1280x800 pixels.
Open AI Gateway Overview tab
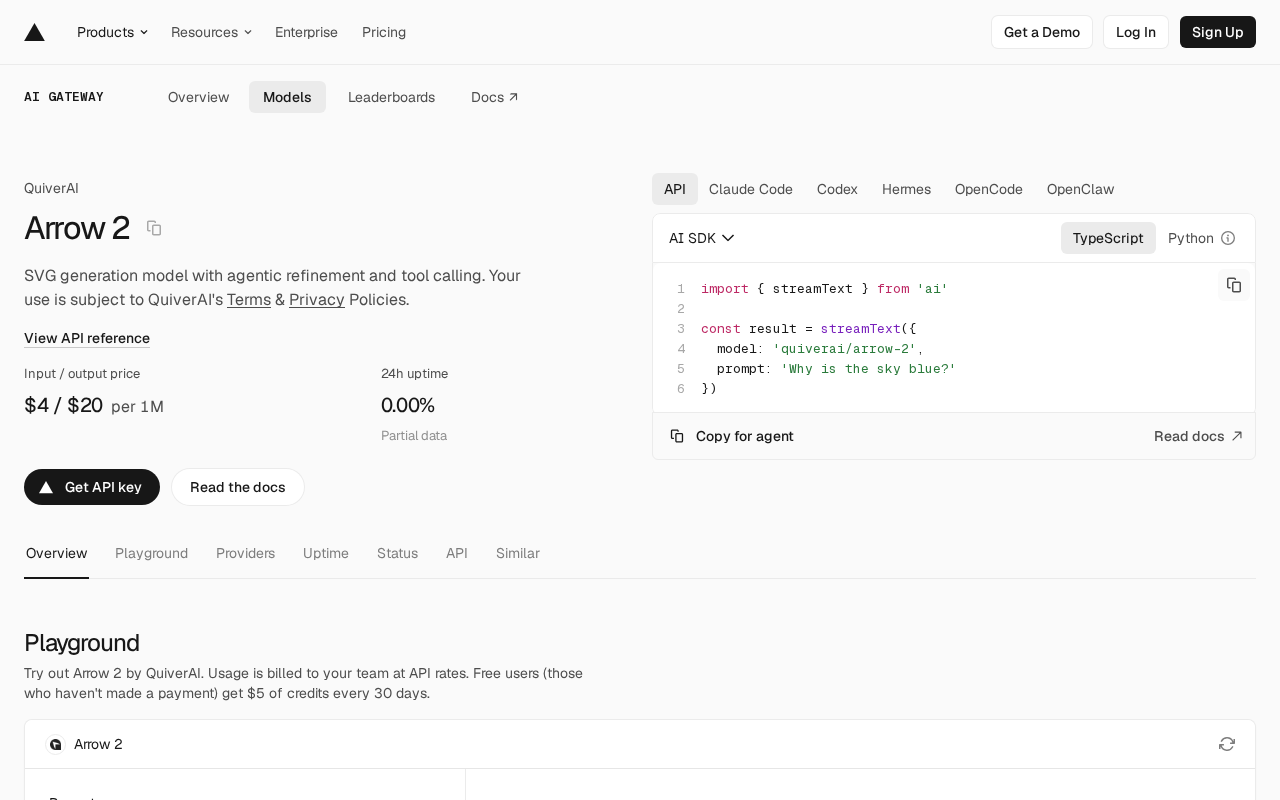[198, 97]
